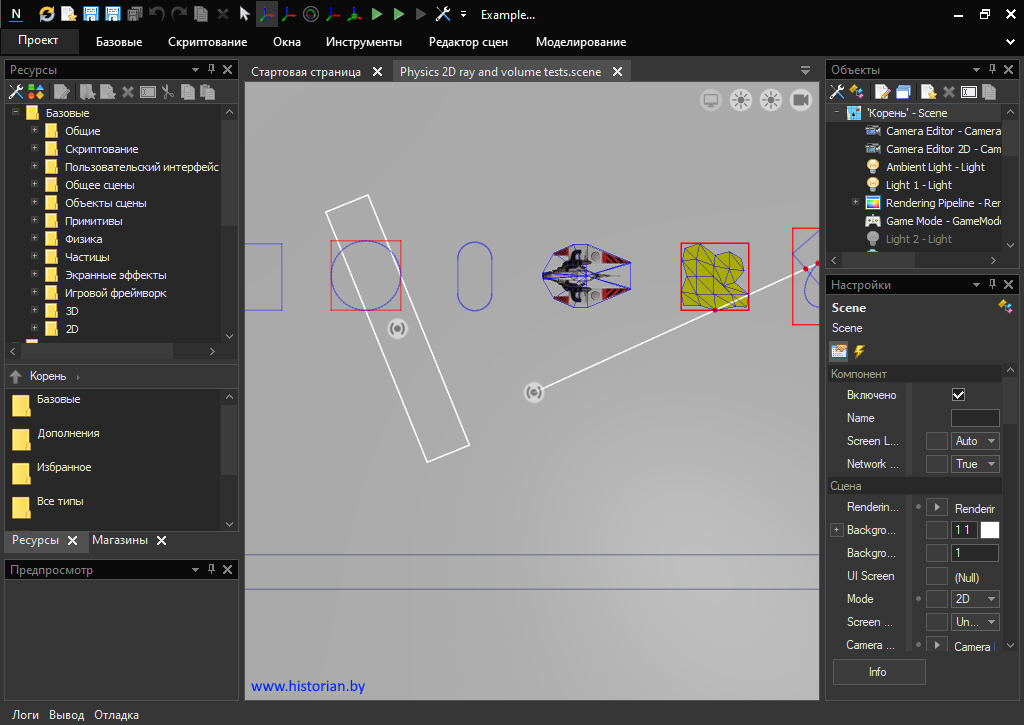Toggle the Включено checkbox
Screen dimensions: 1024x725
(958, 395)
